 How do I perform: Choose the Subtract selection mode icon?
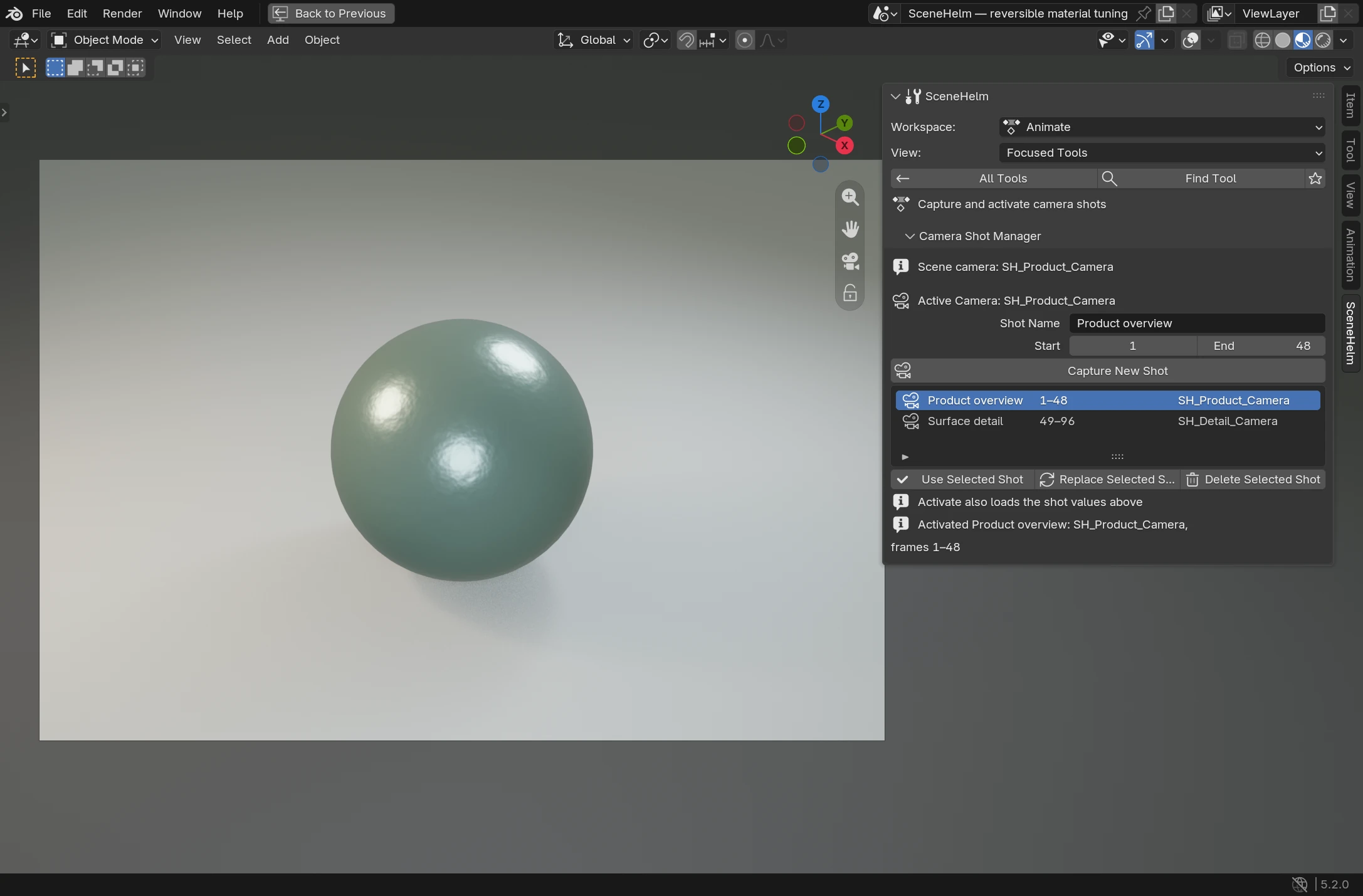[95, 68]
